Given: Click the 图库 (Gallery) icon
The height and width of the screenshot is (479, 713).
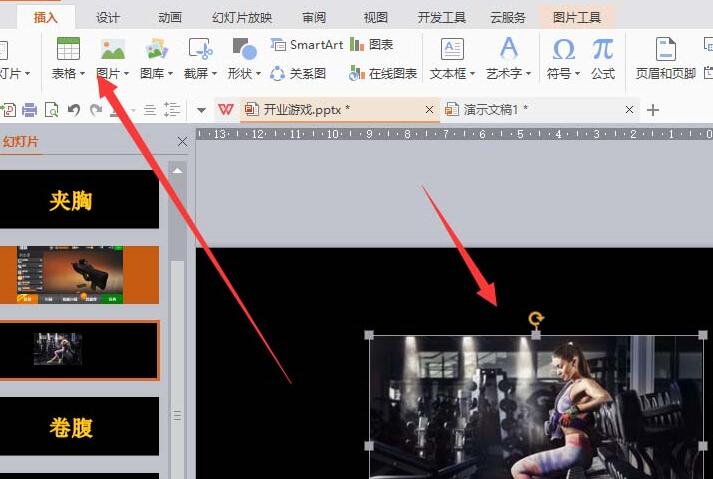Looking at the screenshot, I should pos(156,49).
